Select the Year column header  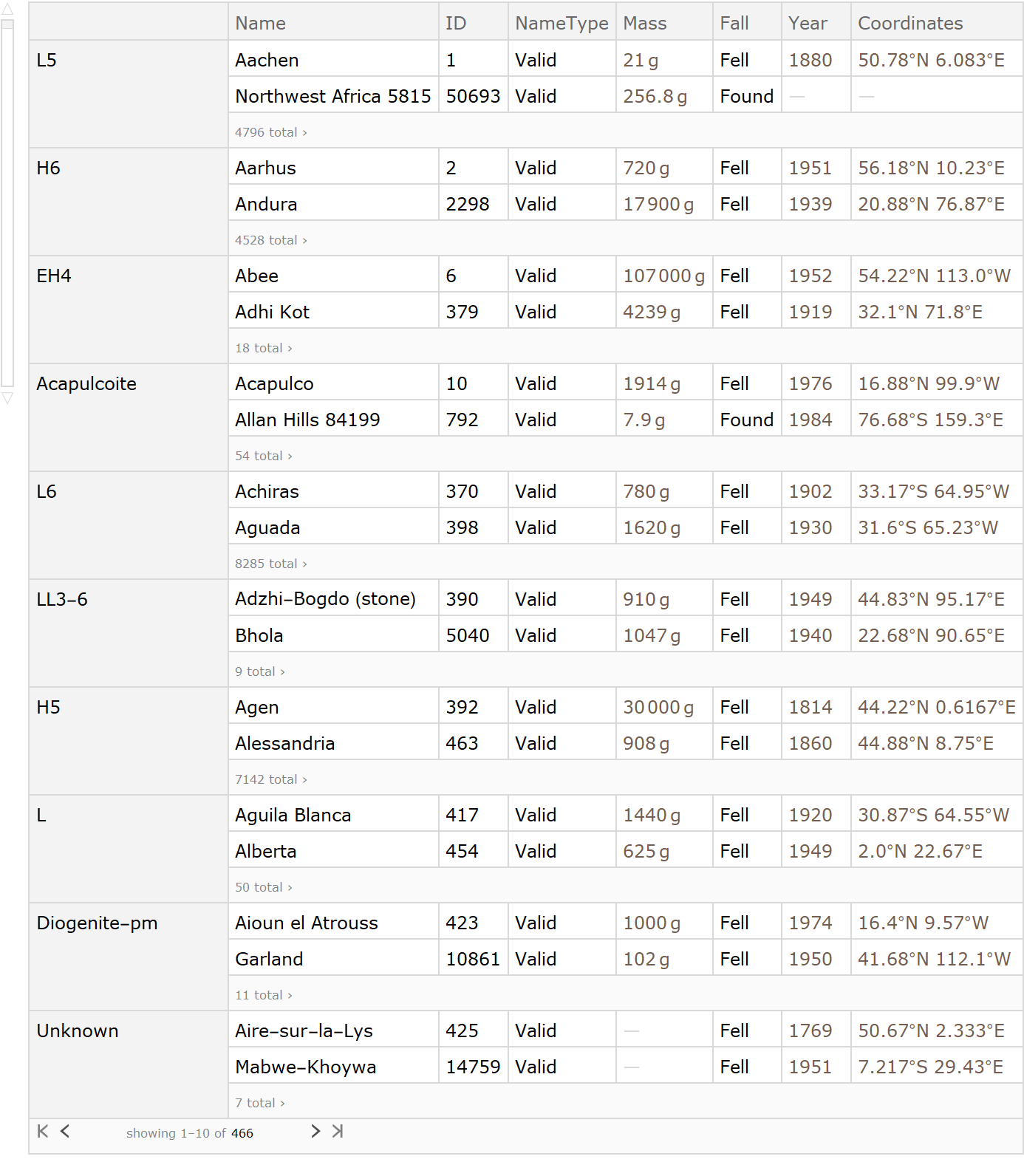pos(807,23)
